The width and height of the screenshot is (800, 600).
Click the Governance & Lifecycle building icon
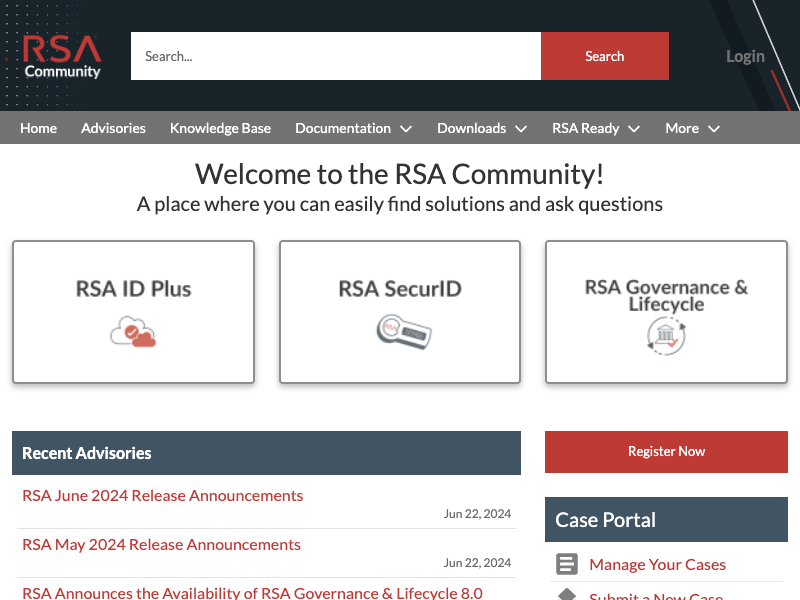666,336
